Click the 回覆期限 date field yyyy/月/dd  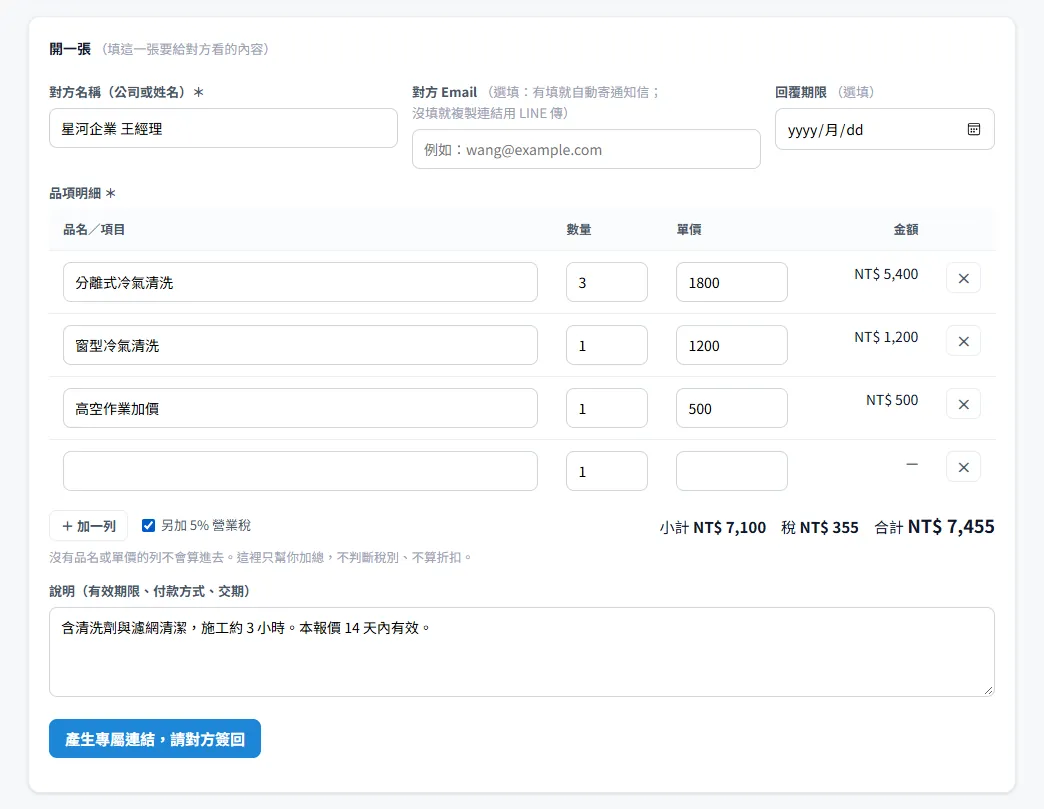click(884, 129)
